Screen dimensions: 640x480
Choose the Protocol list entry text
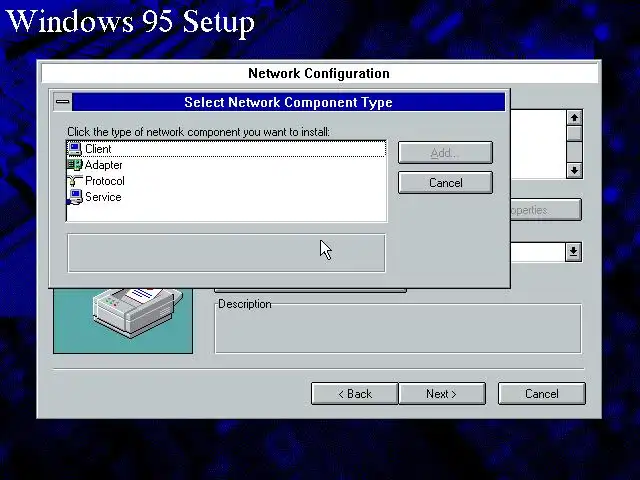click(105, 181)
